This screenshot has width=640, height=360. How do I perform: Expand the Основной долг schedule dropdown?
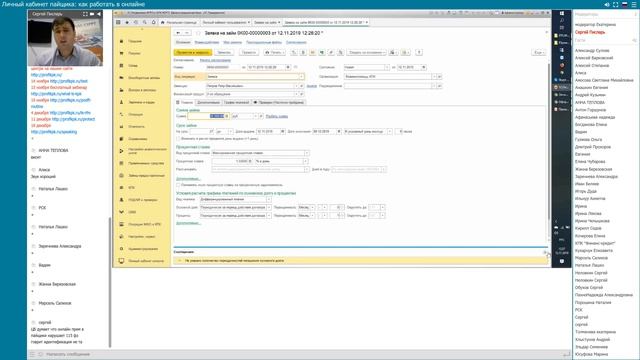(269, 207)
